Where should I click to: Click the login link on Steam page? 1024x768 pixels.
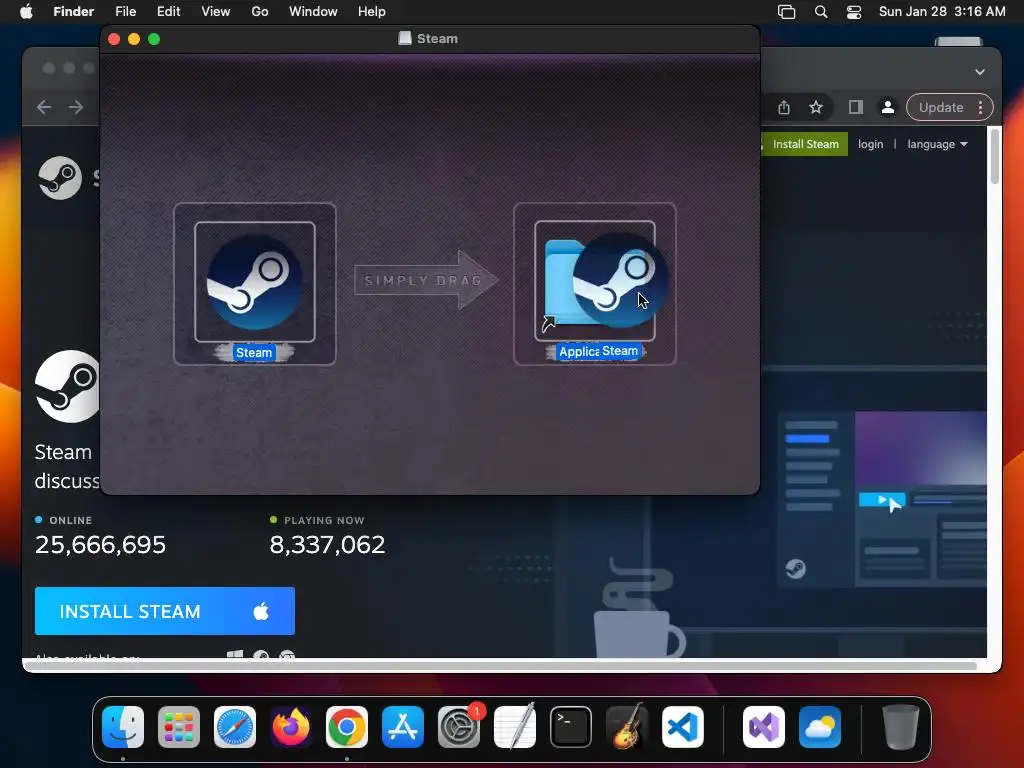[871, 144]
